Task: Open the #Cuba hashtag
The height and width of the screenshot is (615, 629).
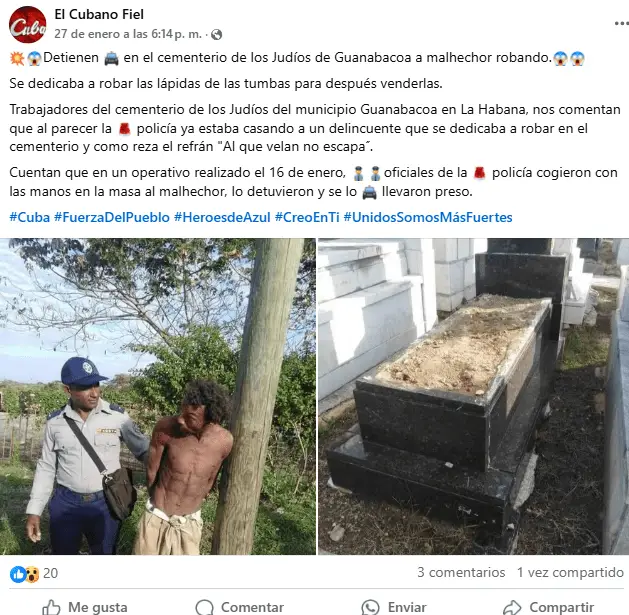Action: (x=30, y=217)
